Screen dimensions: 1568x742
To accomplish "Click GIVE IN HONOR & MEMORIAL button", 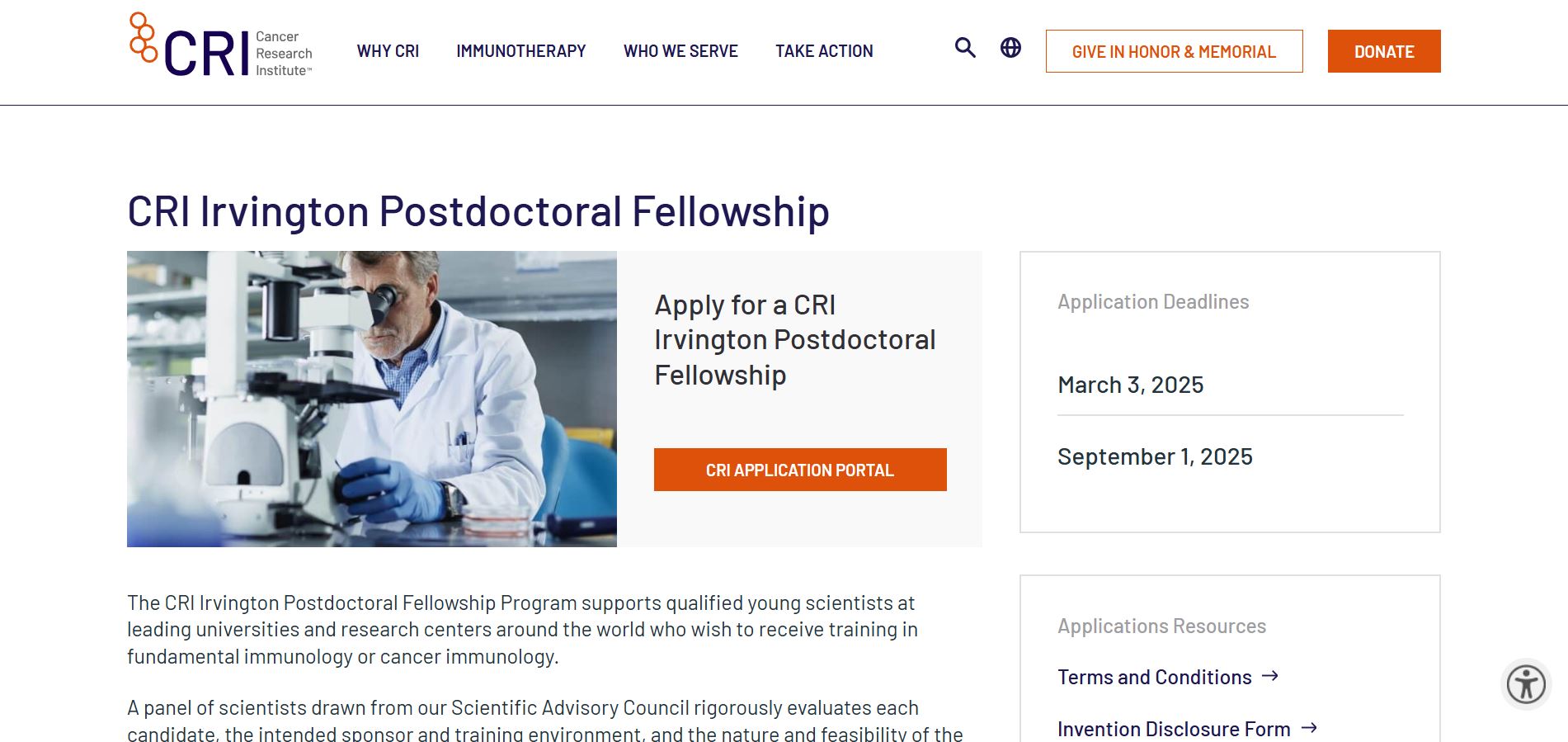I will point(1174,51).
